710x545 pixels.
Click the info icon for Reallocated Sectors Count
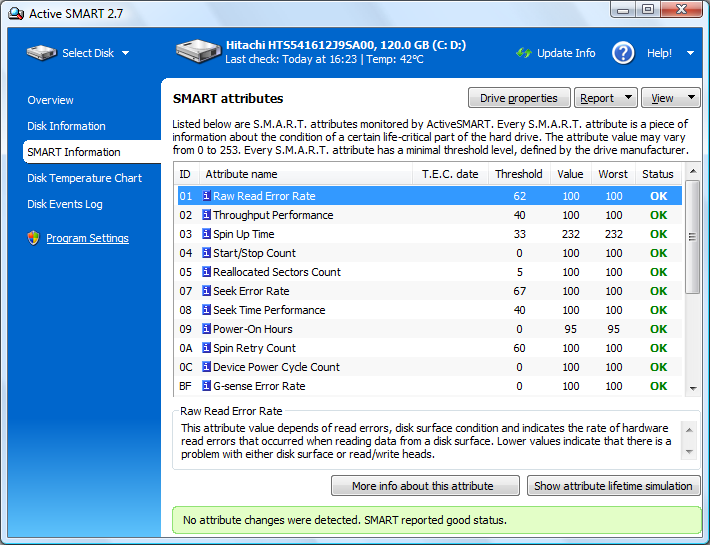[x=206, y=272]
